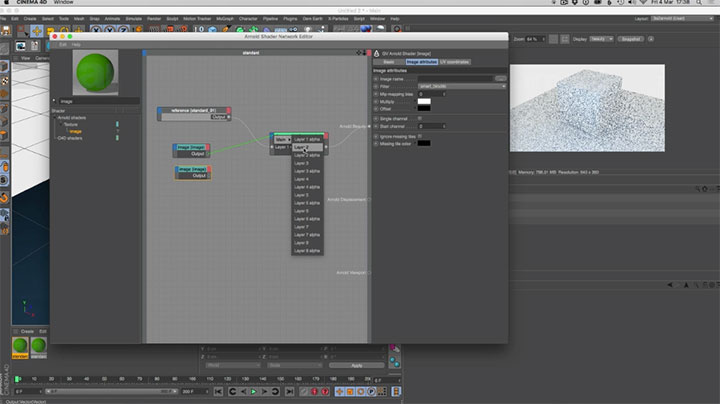720x404 pixels.
Task: Open the Edit menu in Shader Network Editor
Action: pyautogui.click(x=63, y=45)
